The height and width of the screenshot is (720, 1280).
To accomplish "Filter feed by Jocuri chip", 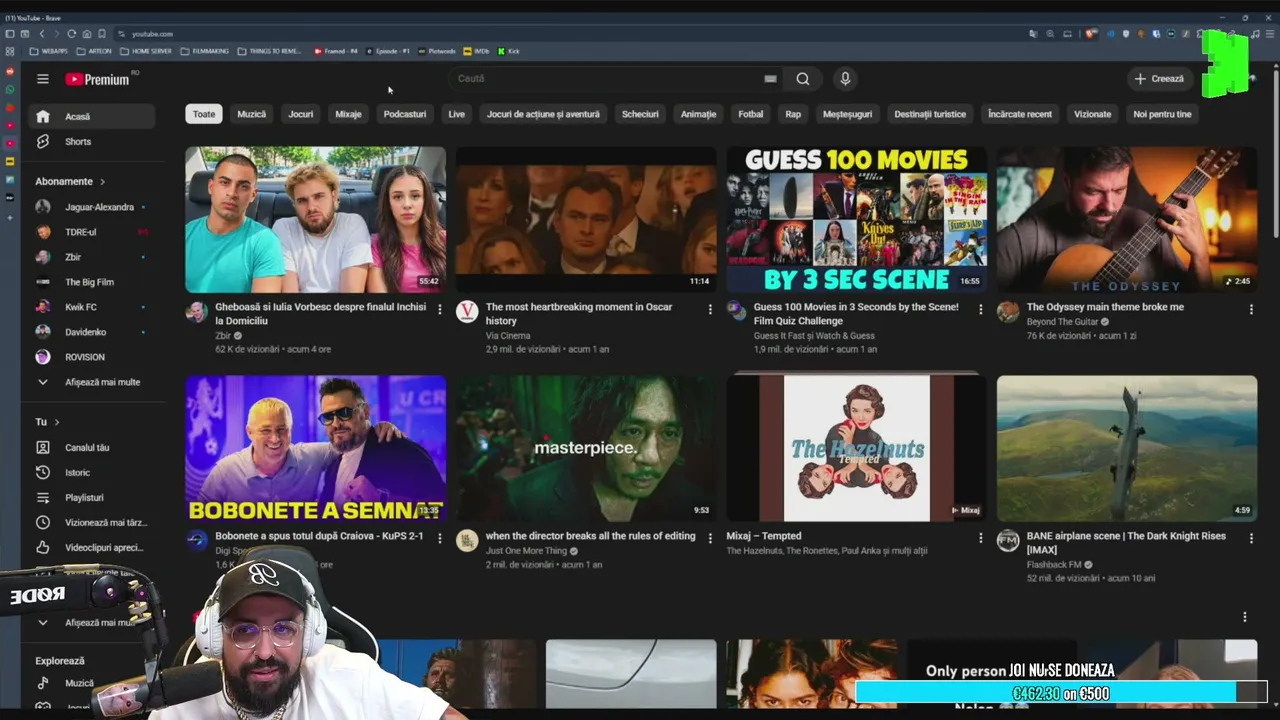I will [301, 114].
